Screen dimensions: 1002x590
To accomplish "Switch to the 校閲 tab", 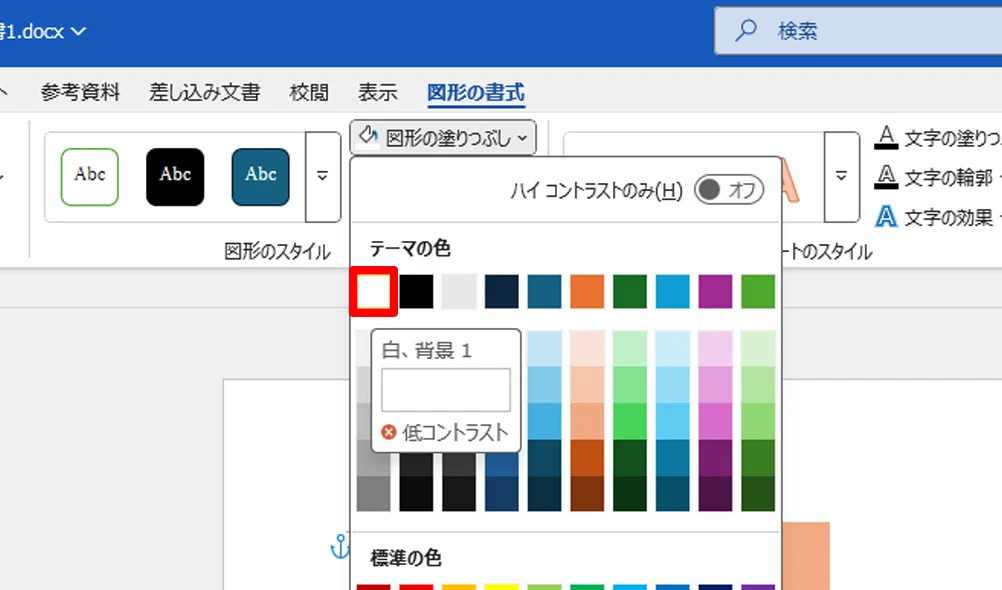I will 309,92.
